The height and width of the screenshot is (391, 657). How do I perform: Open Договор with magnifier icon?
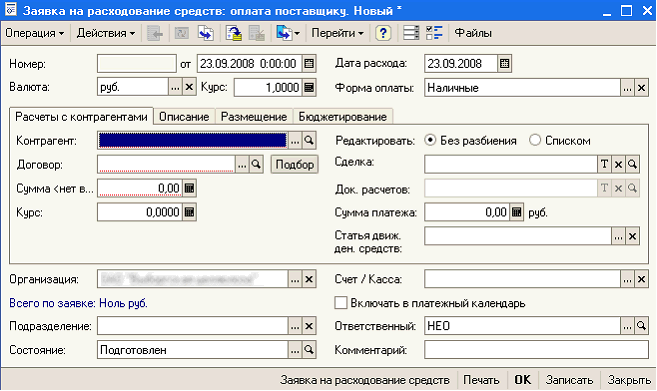256,164
